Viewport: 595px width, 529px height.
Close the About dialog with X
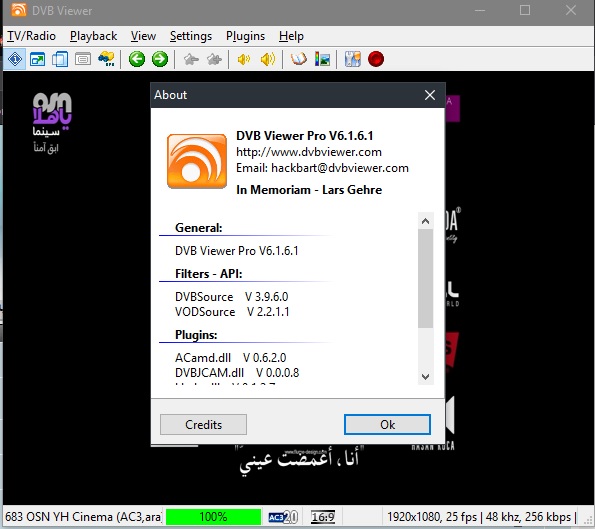(430, 95)
